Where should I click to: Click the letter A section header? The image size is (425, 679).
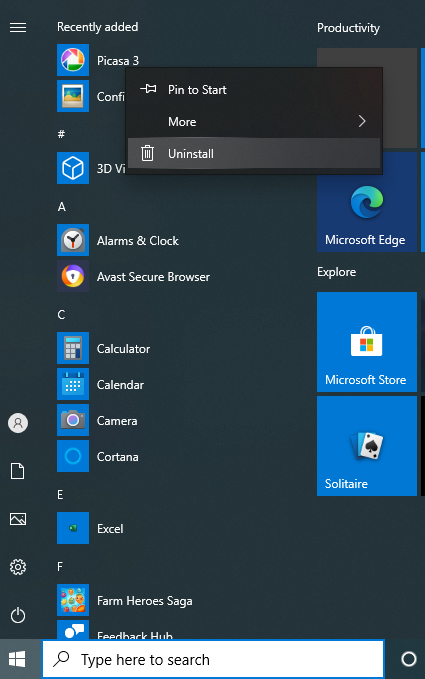tap(62, 207)
